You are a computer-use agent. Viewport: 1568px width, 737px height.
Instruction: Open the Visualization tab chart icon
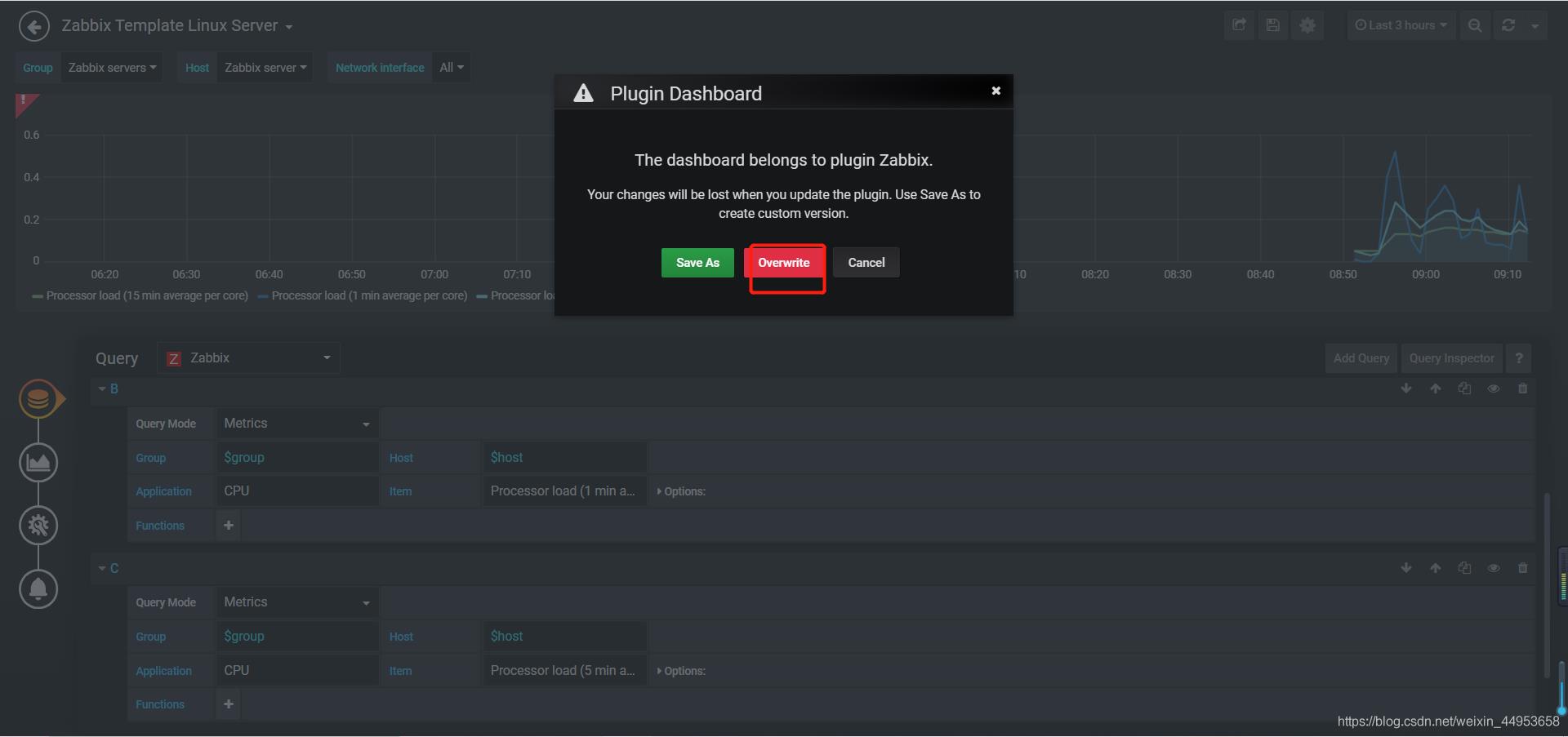38,463
